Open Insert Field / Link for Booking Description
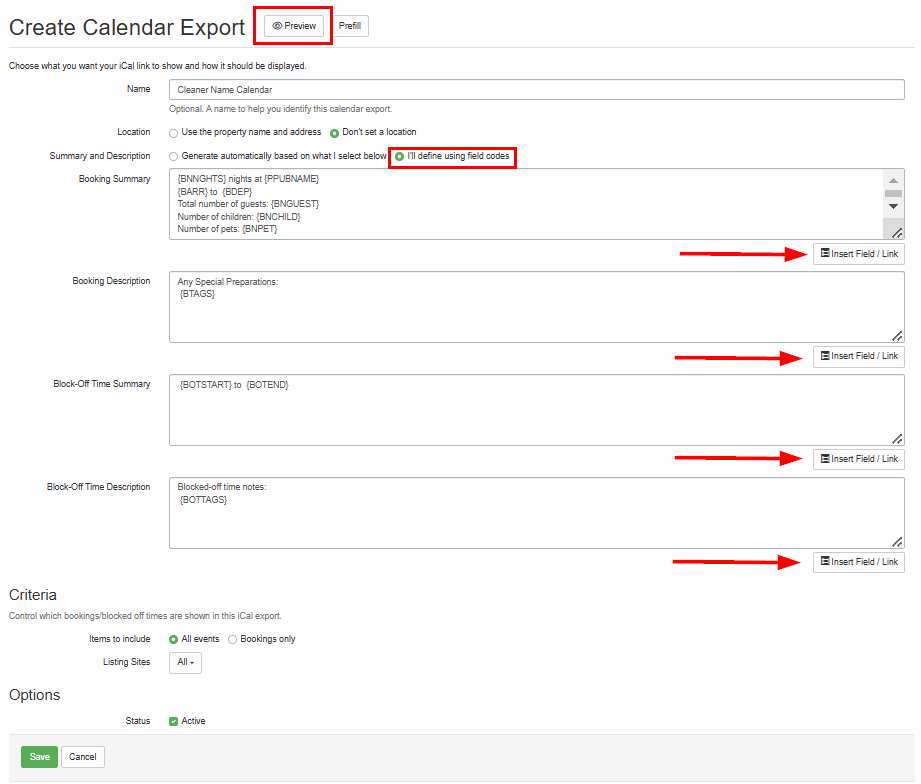The image size is (921, 784). [858, 356]
